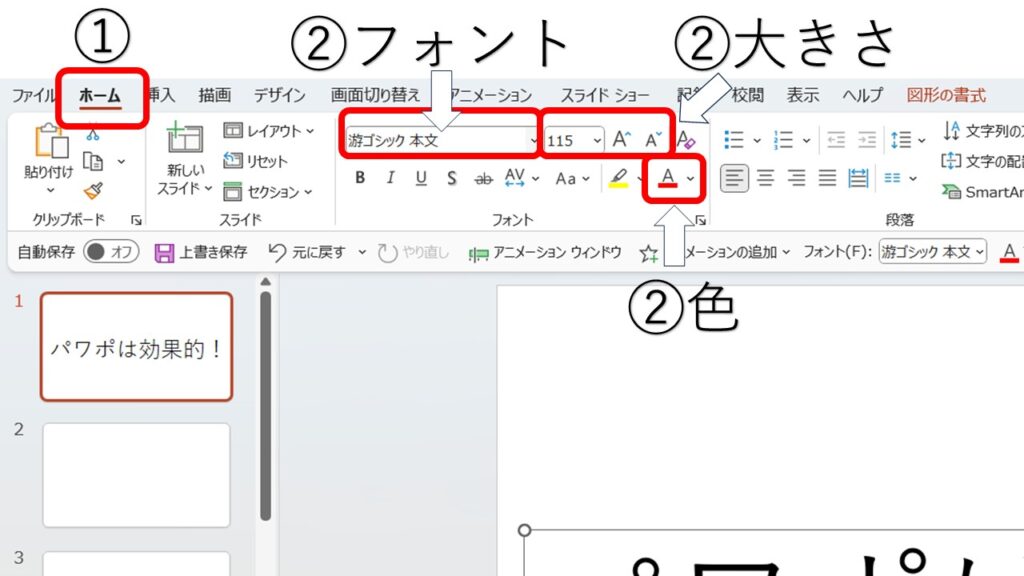Click quick access red font color A
Screen dimensions: 1024x576
point(1009,252)
